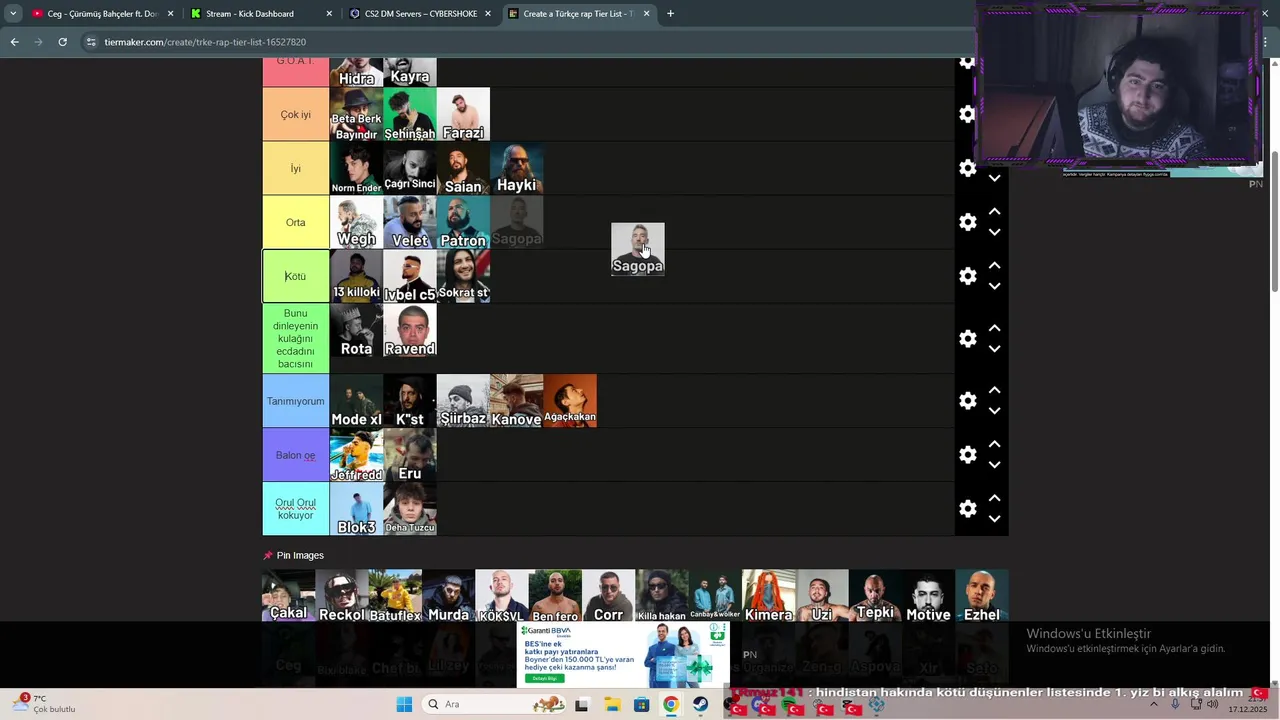Open settings gear for Rota and Ravend row
The image size is (1280, 720).
(x=967, y=339)
